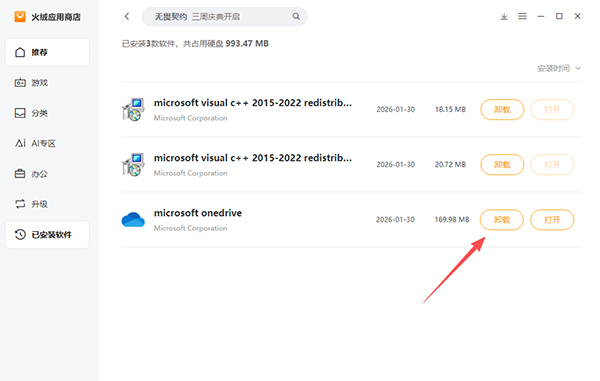Click the search magnifier icon
The image size is (600, 381).
(296, 16)
